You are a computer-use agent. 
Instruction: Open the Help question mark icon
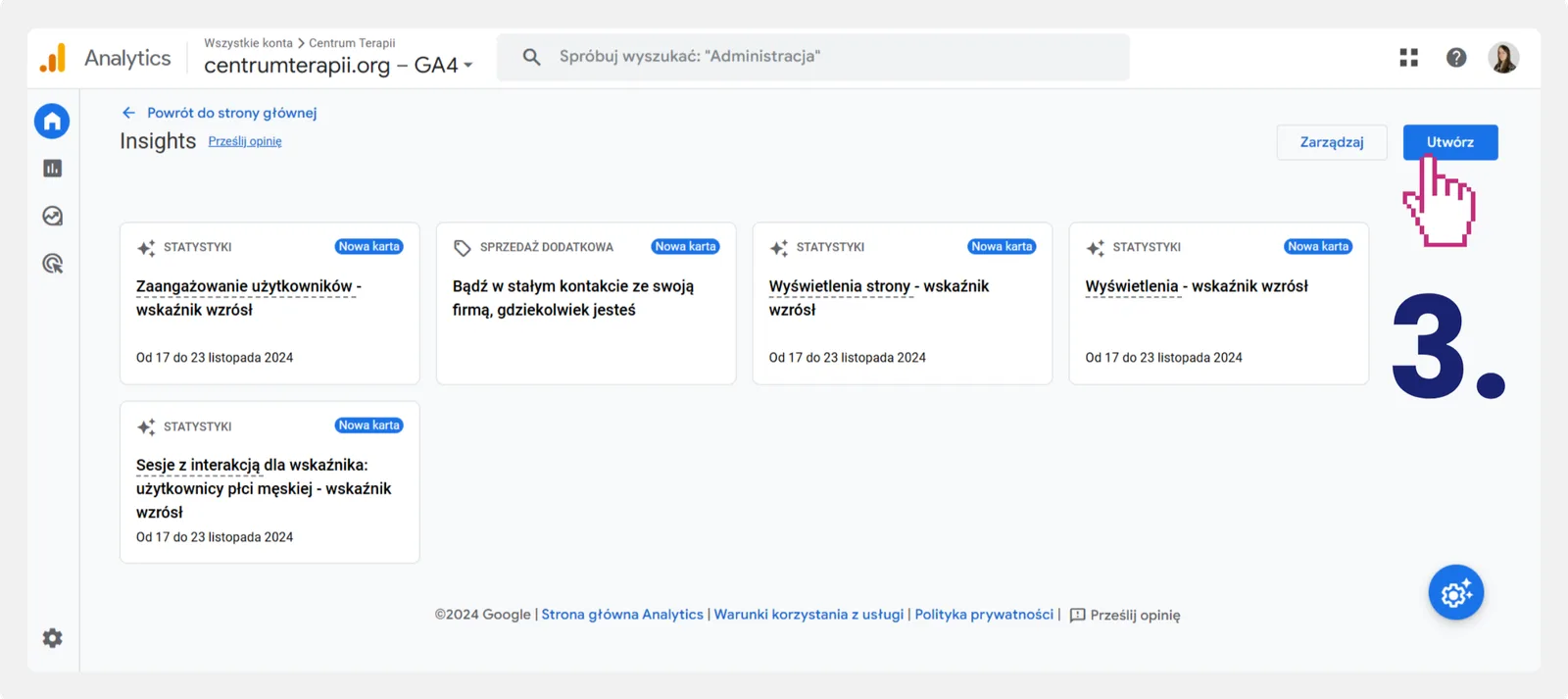1456,58
